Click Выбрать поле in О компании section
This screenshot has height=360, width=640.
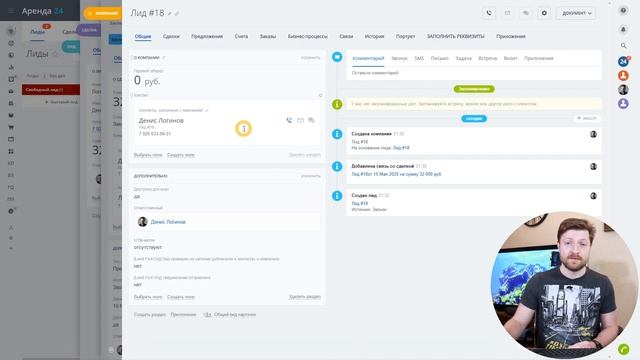148,155
